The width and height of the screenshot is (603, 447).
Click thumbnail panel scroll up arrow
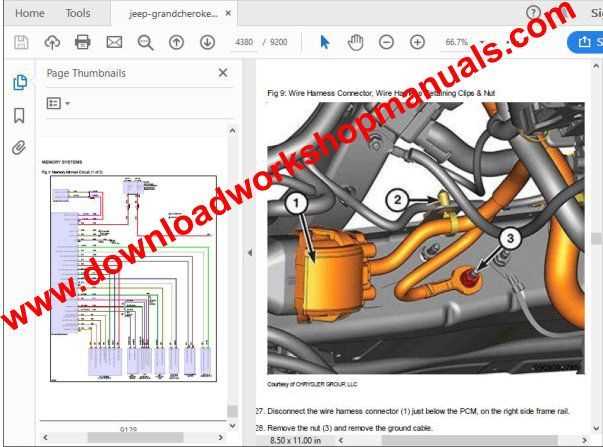tap(232, 131)
